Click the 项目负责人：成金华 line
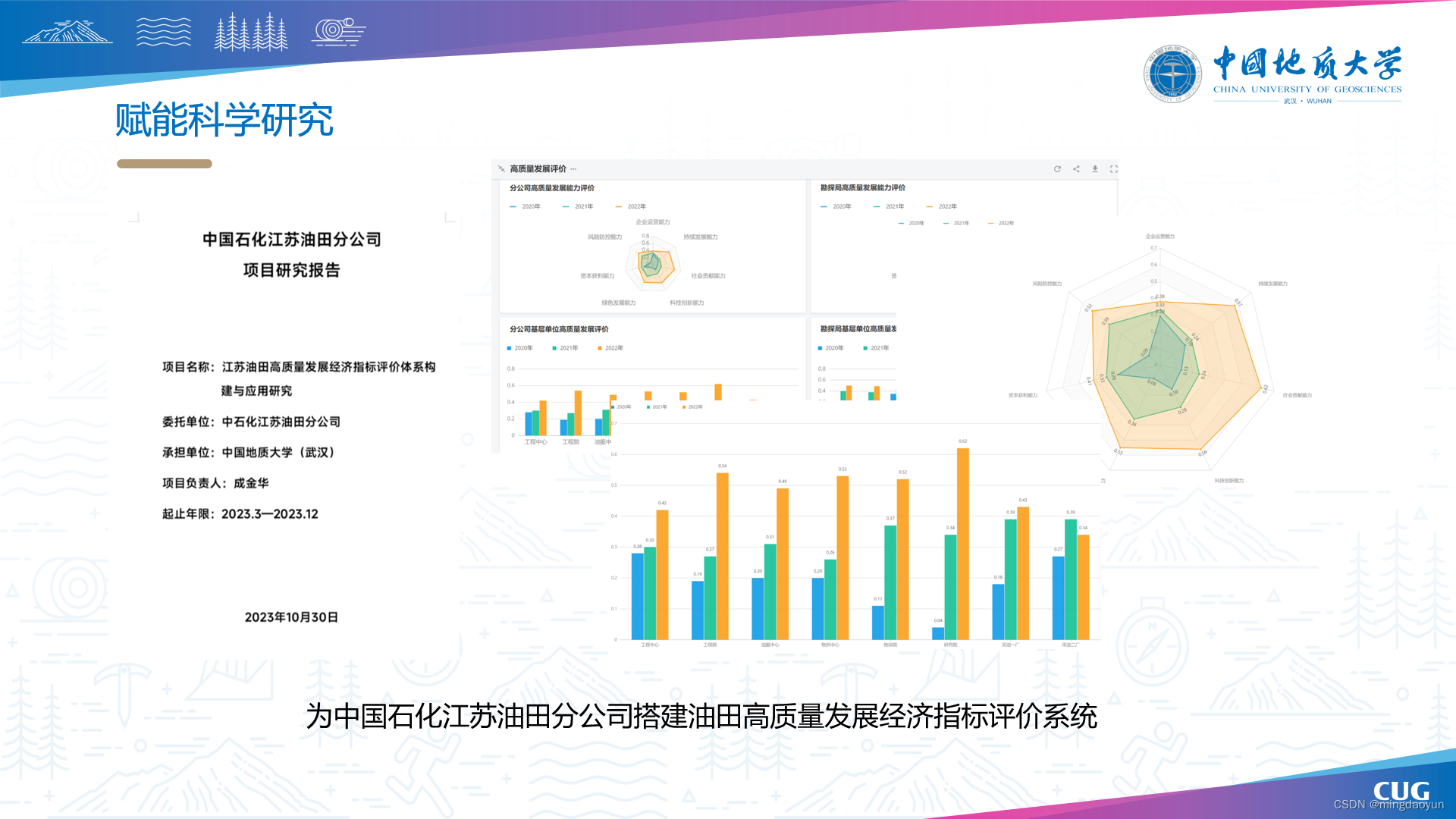This screenshot has height=819, width=1456. click(215, 483)
